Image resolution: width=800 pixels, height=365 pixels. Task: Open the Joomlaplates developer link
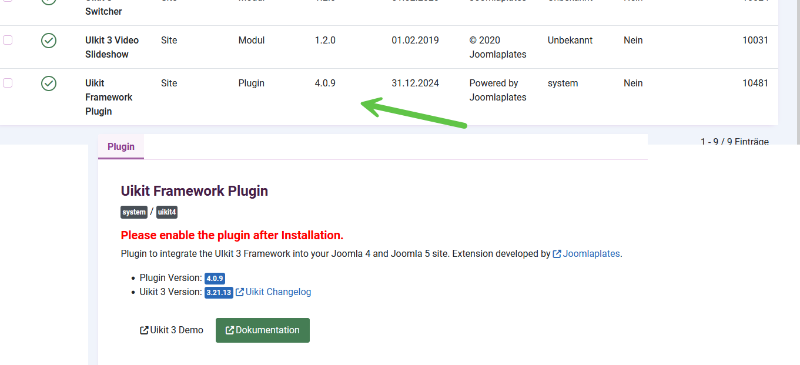587,254
